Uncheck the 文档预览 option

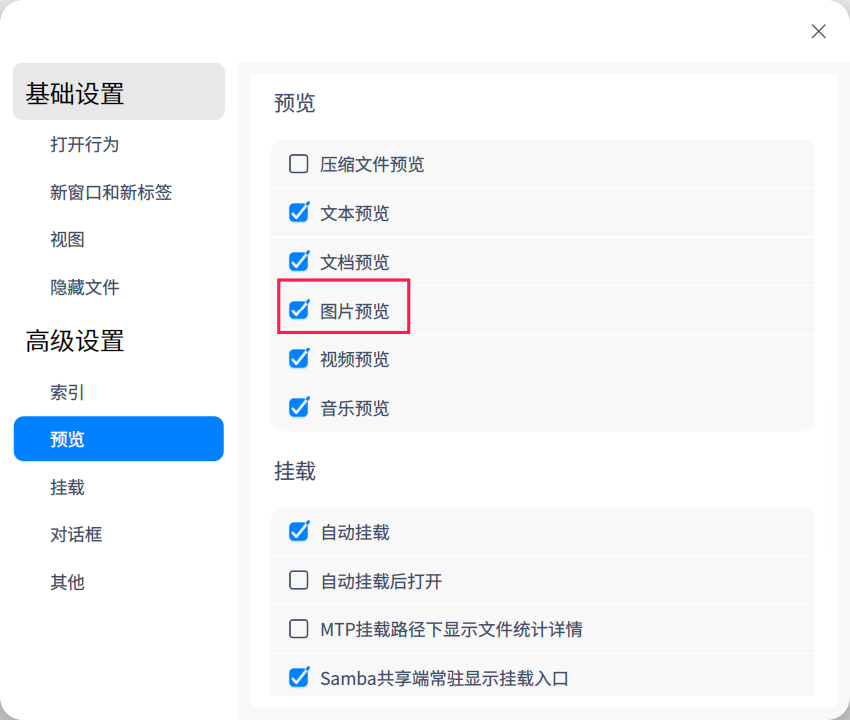pyautogui.click(x=298, y=261)
